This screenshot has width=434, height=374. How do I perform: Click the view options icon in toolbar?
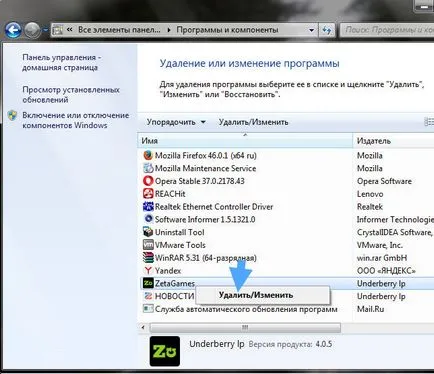pos(429,122)
